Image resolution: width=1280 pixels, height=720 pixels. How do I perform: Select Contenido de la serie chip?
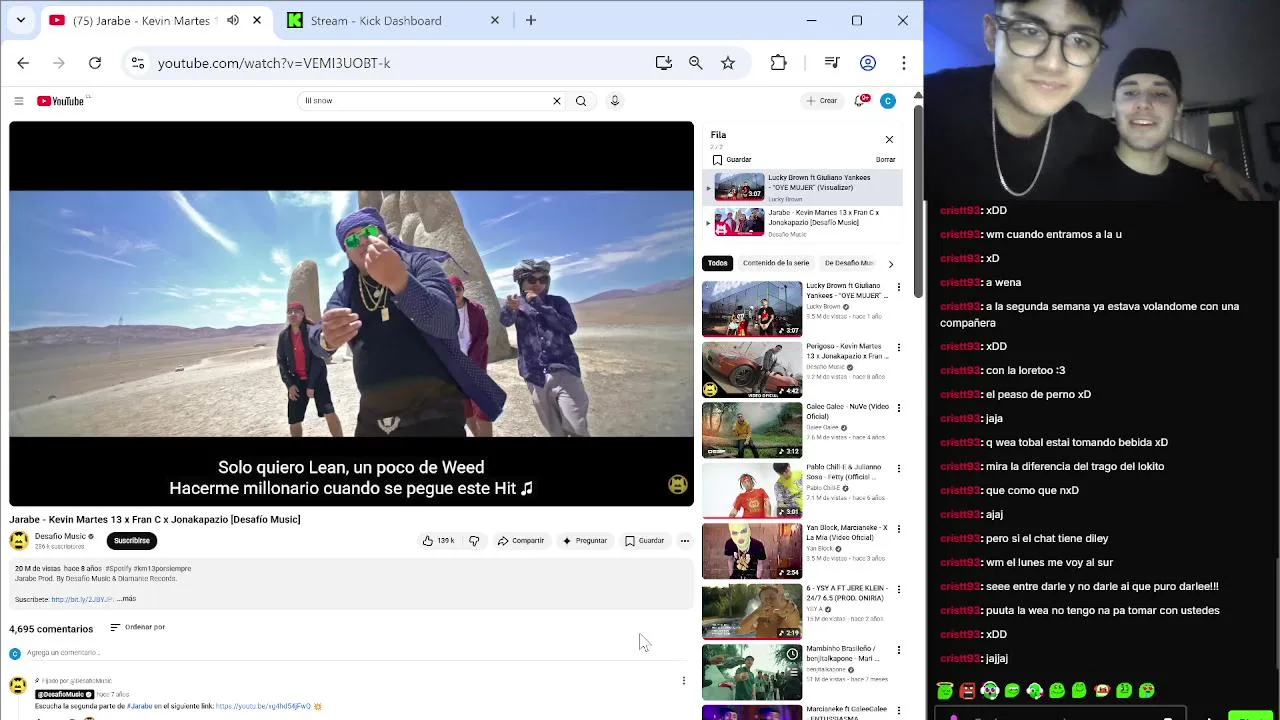776,263
